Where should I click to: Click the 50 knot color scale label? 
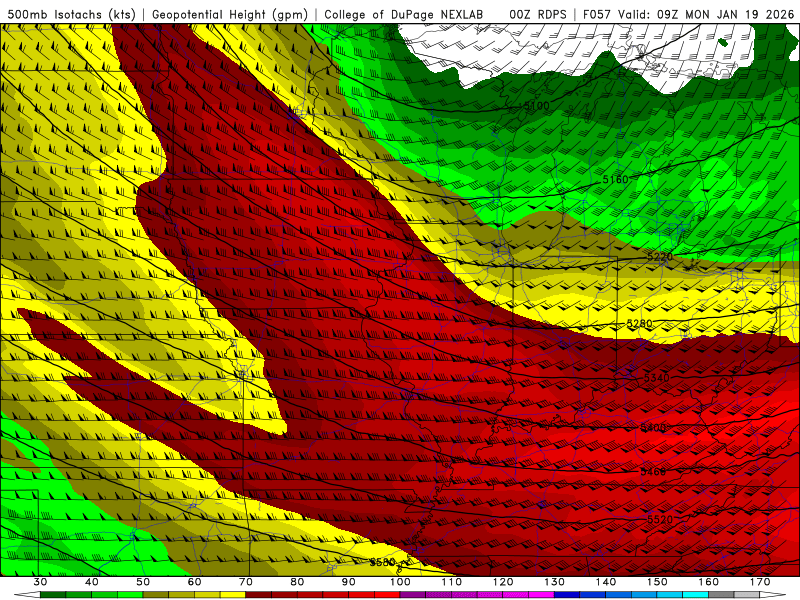143,582
